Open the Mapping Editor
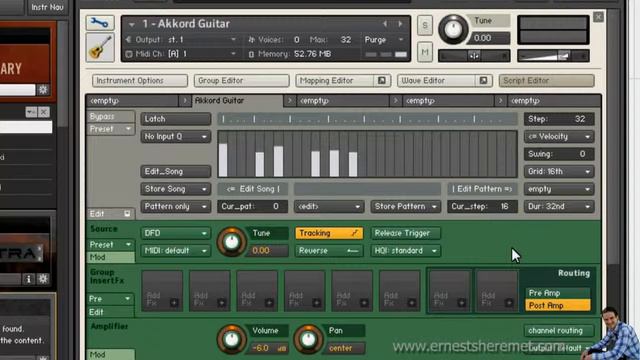Screen dimensions: 640x360 point(335,81)
